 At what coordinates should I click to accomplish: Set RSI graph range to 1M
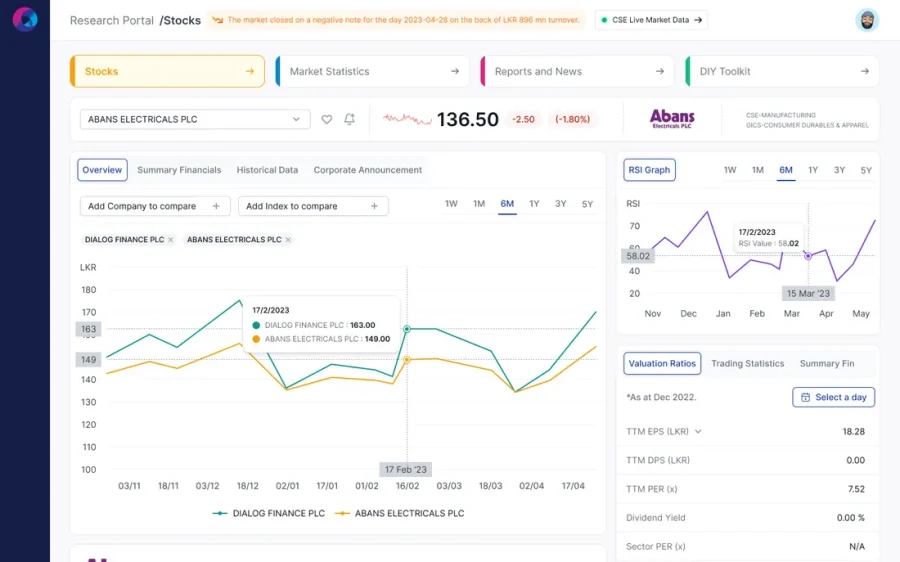(x=758, y=170)
